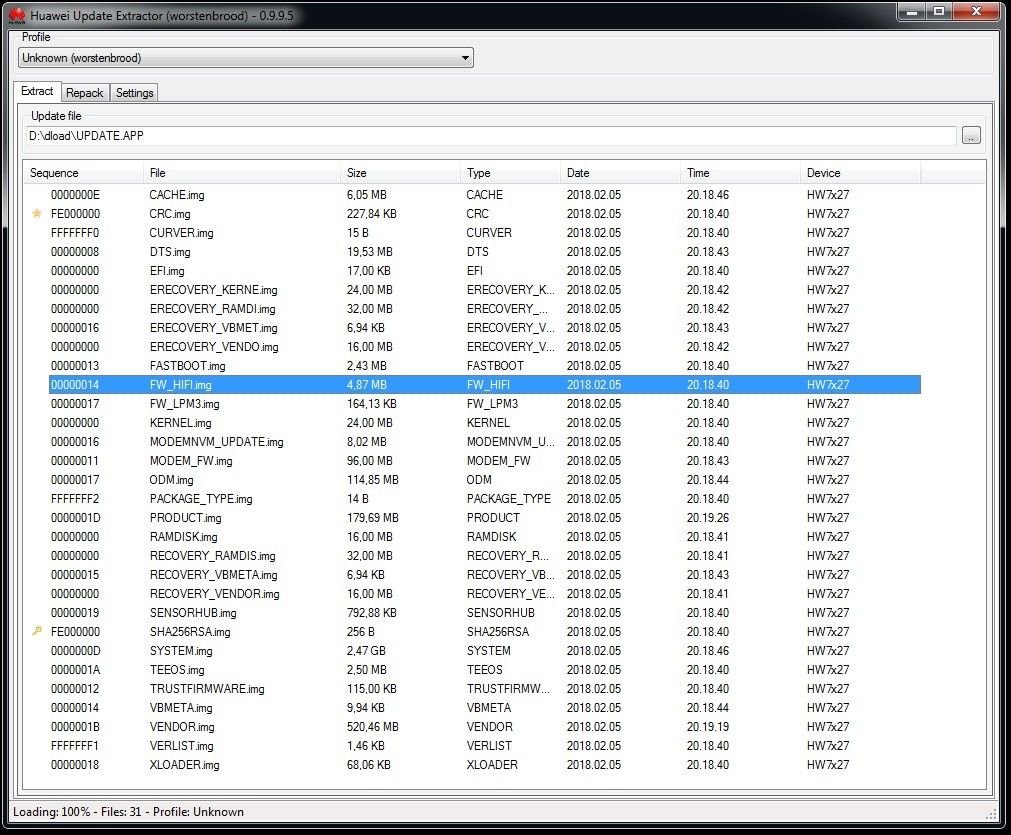The width and height of the screenshot is (1011, 835).
Task: Sort by the Size column header
Action: [x=400, y=173]
